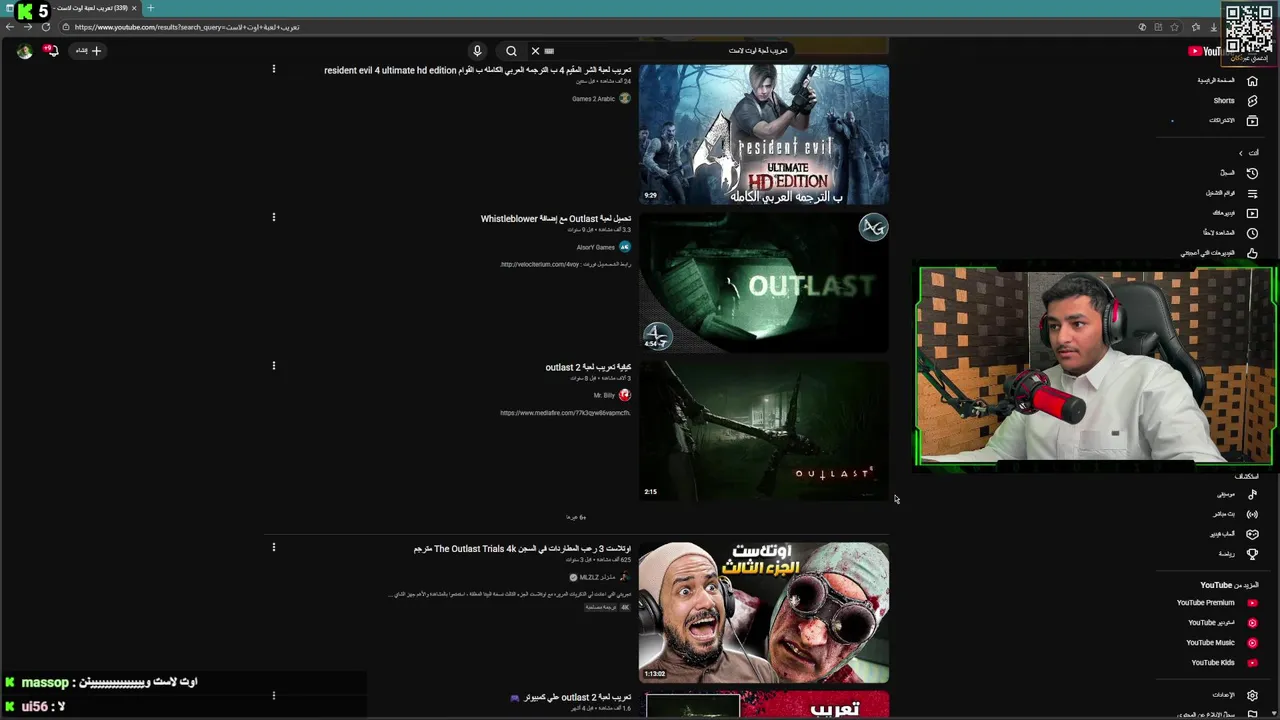
Task: Open the Outlast 2 video thumbnail
Action: (x=764, y=431)
